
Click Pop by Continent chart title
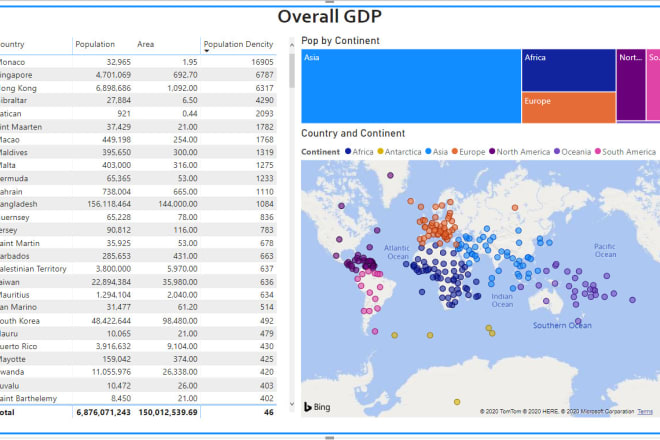341,40
